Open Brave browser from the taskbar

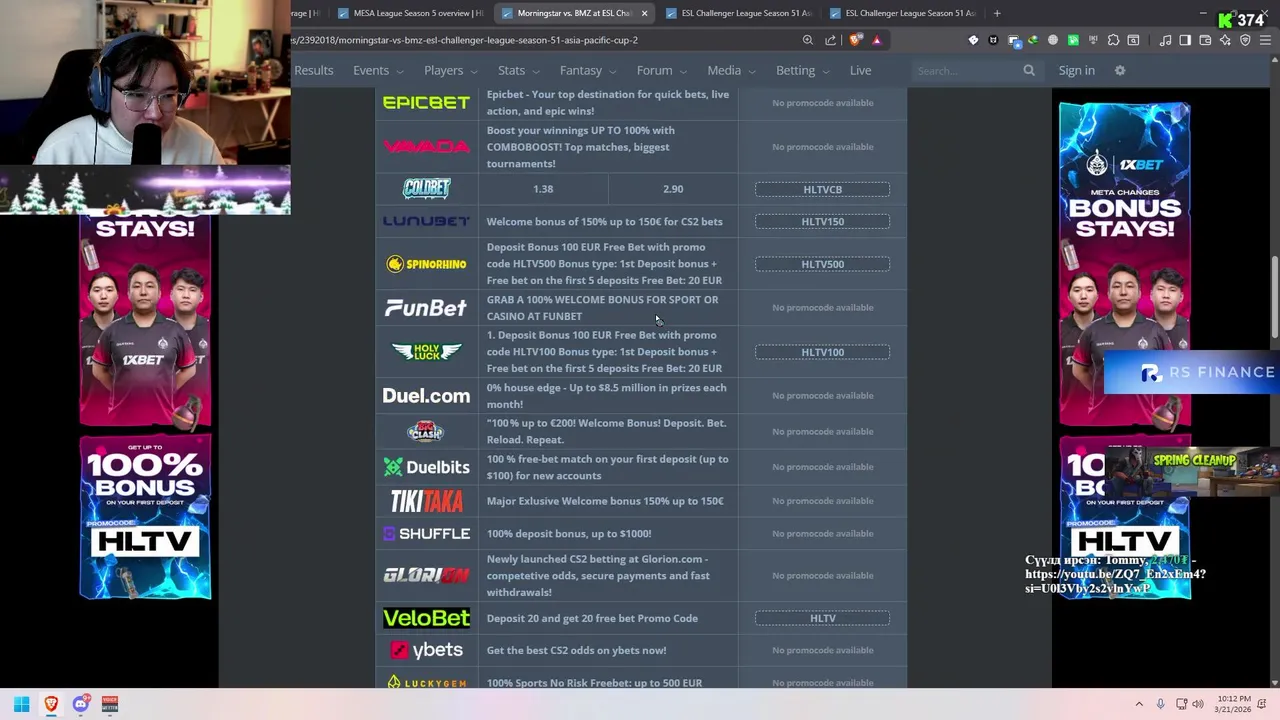click(x=51, y=704)
